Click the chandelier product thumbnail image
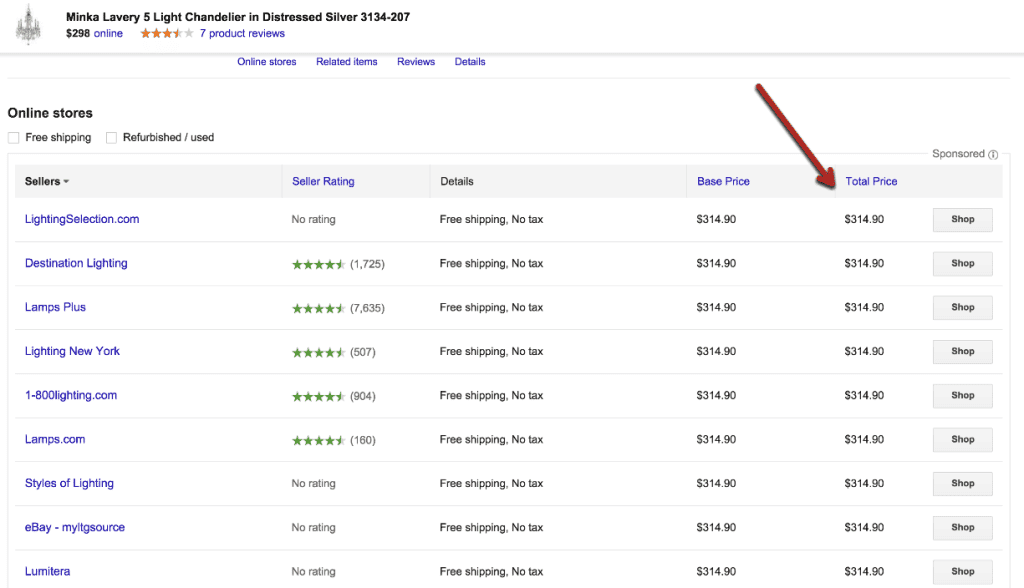The width and height of the screenshot is (1024, 588). coord(28,25)
